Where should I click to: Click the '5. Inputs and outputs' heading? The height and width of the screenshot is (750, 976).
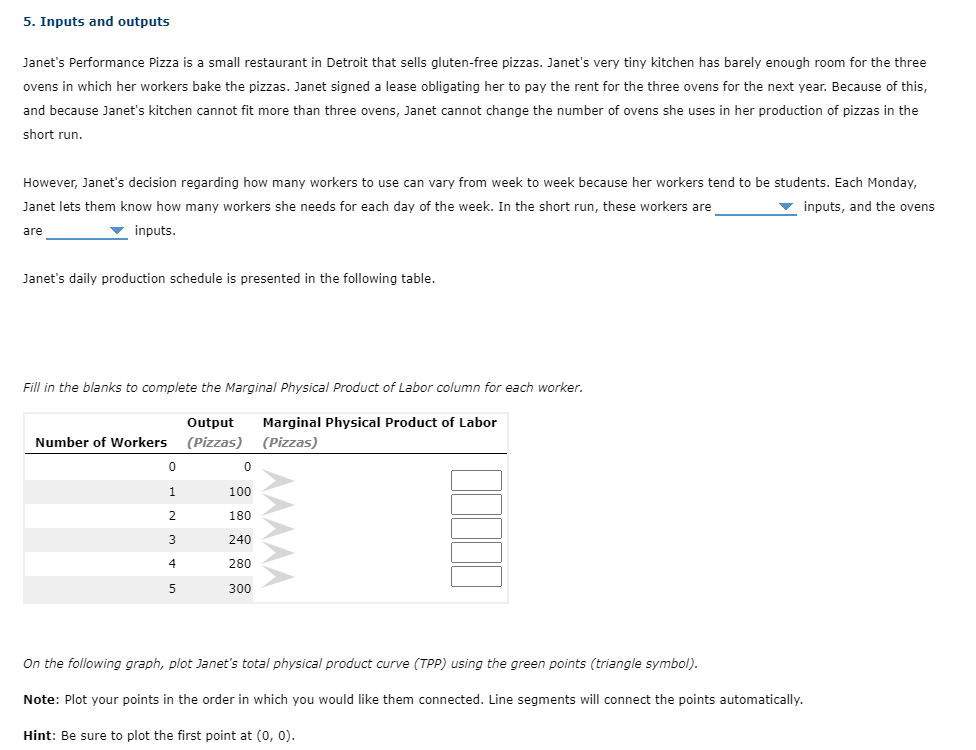tap(96, 20)
